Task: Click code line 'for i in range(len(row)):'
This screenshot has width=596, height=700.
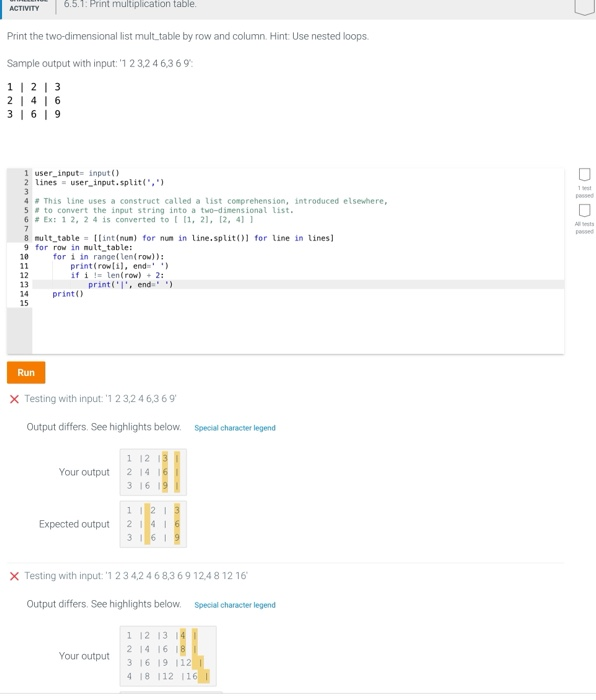Action: click(108, 257)
